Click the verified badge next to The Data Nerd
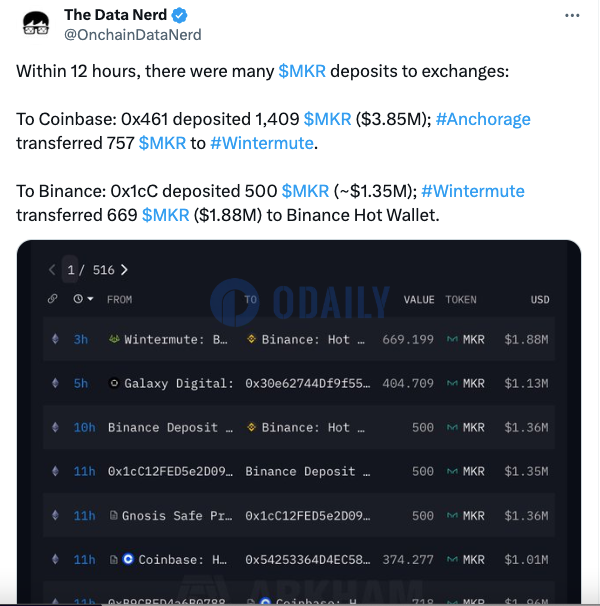Viewport: 600px width, 606px height. click(178, 15)
